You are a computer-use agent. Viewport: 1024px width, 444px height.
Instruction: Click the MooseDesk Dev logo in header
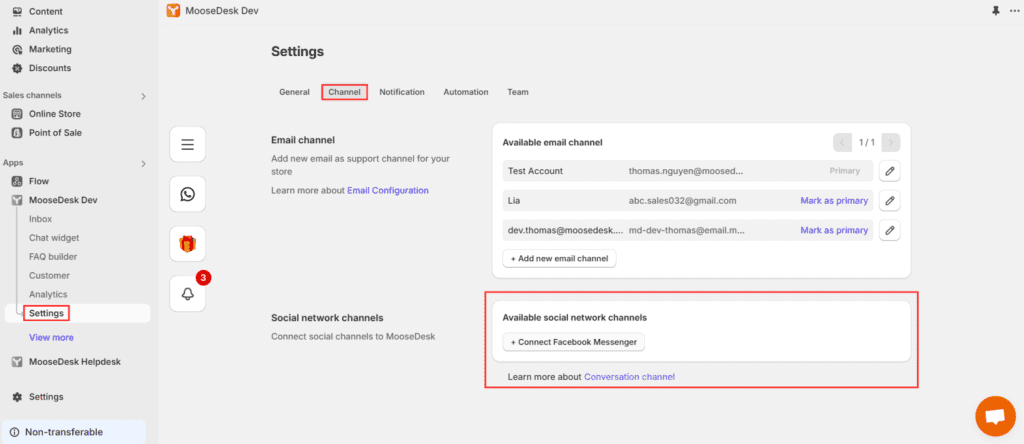click(x=173, y=10)
